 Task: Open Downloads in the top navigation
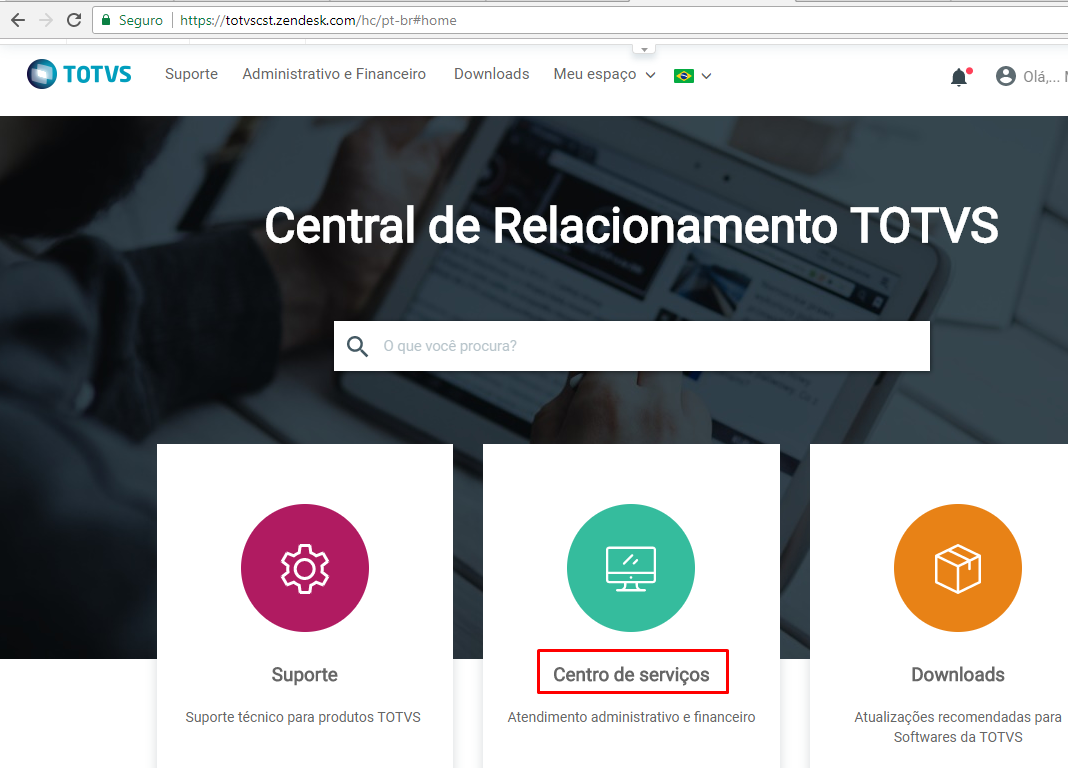pos(492,74)
